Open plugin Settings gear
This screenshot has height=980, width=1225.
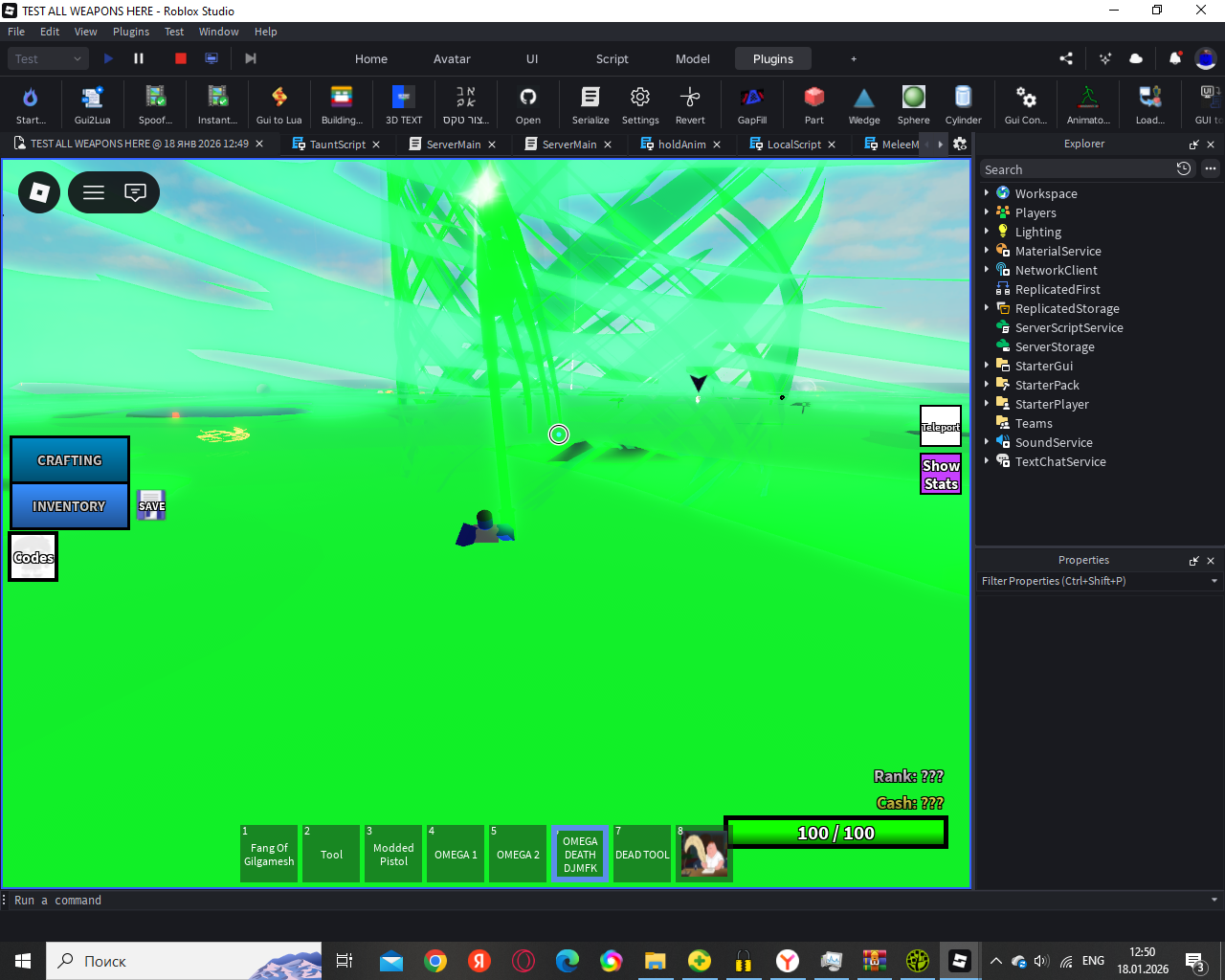640,104
